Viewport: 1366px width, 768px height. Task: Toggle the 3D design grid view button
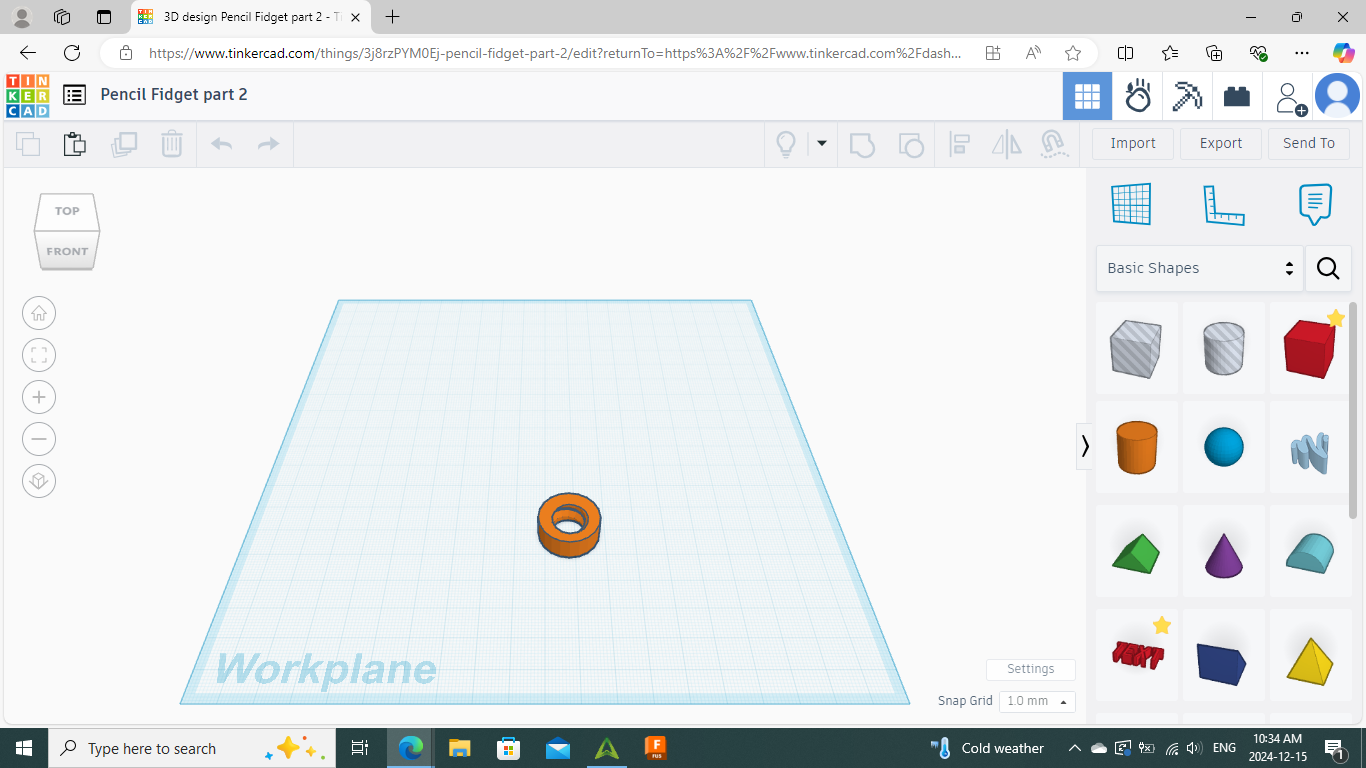1087,96
